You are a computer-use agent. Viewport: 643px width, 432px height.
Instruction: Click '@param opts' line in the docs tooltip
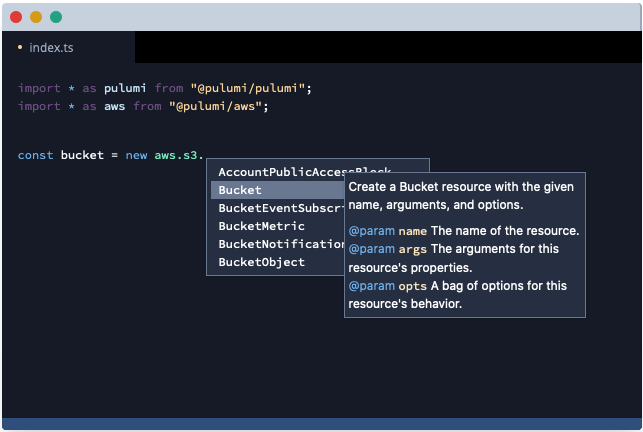[458, 295]
